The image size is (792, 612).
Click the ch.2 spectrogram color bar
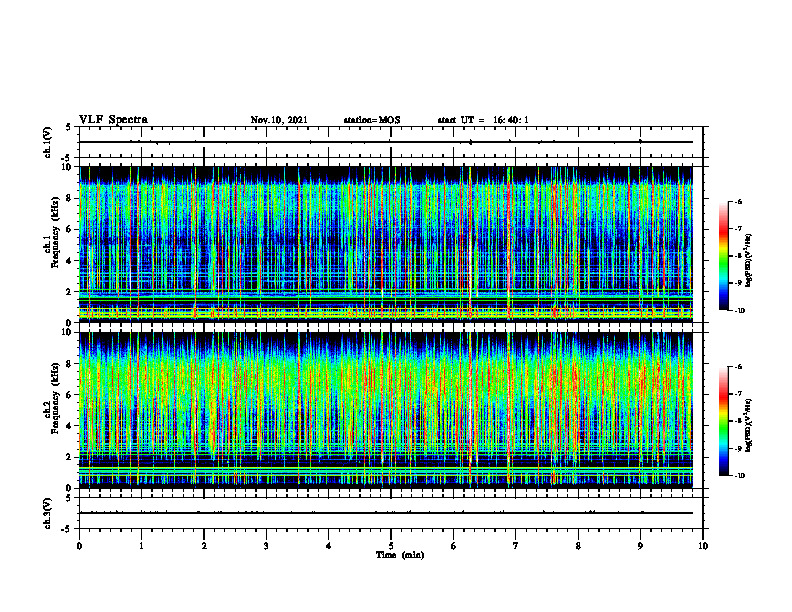click(724, 421)
